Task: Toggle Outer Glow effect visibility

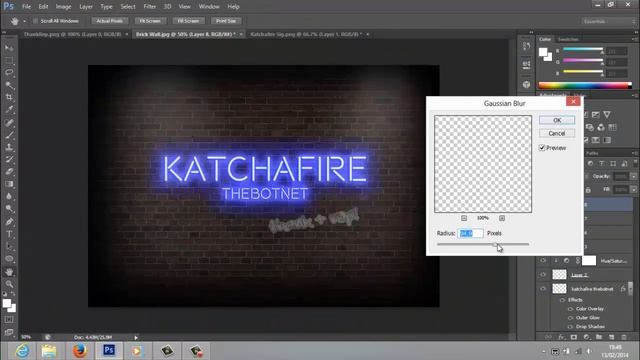Action: coord(571,318)
